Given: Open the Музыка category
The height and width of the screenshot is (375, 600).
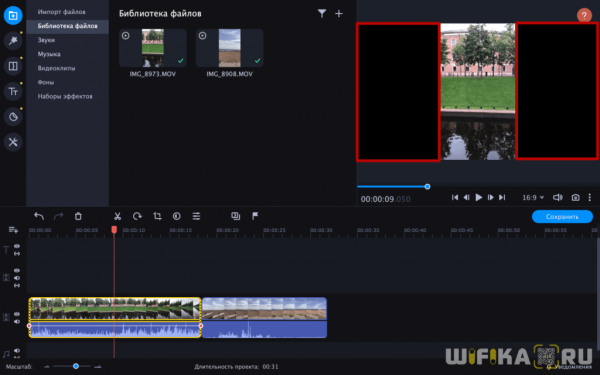Looking at the screenshot, I should [49, 54].
